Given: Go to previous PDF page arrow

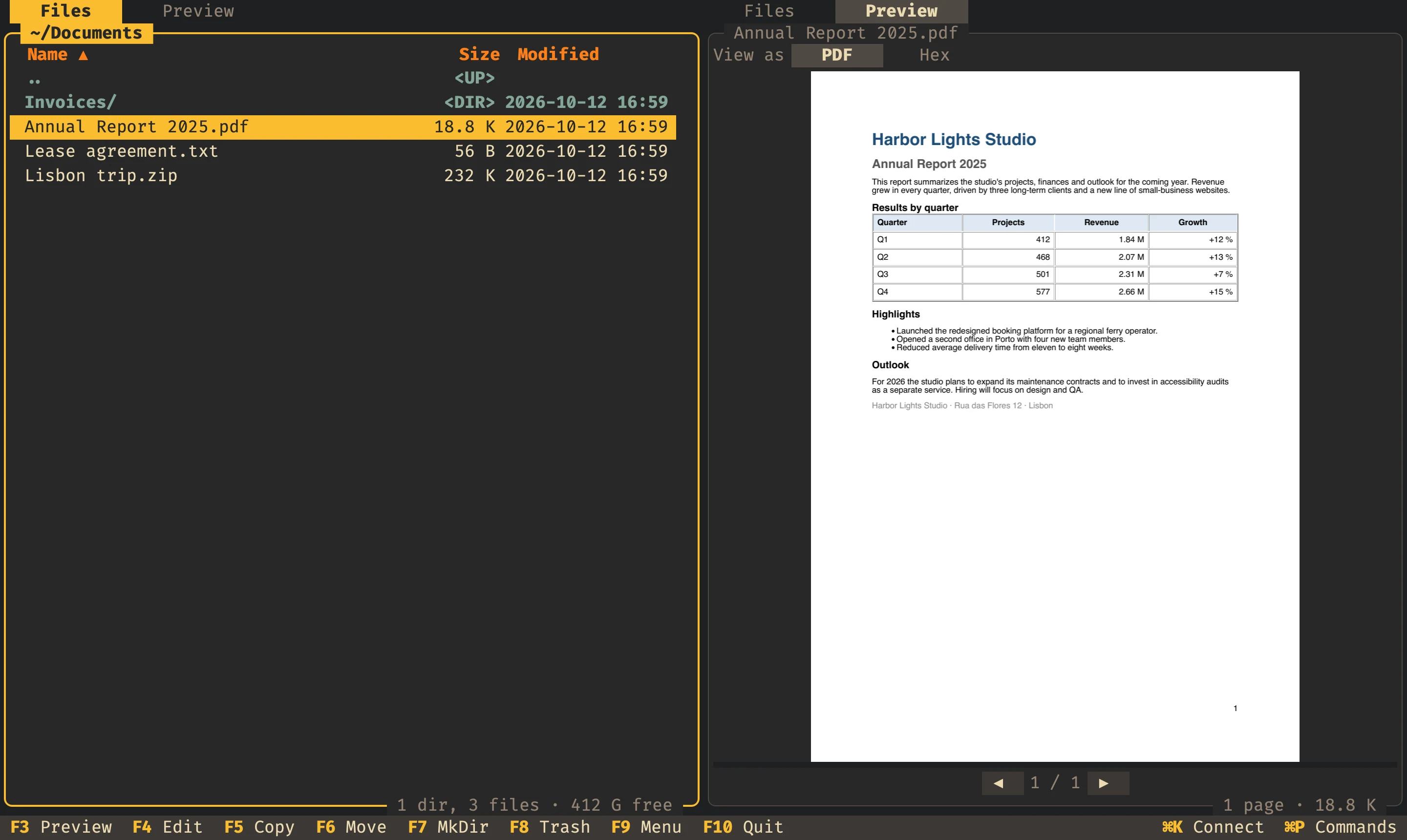Looking at the screenshot, I should (x=1002, y=783).
